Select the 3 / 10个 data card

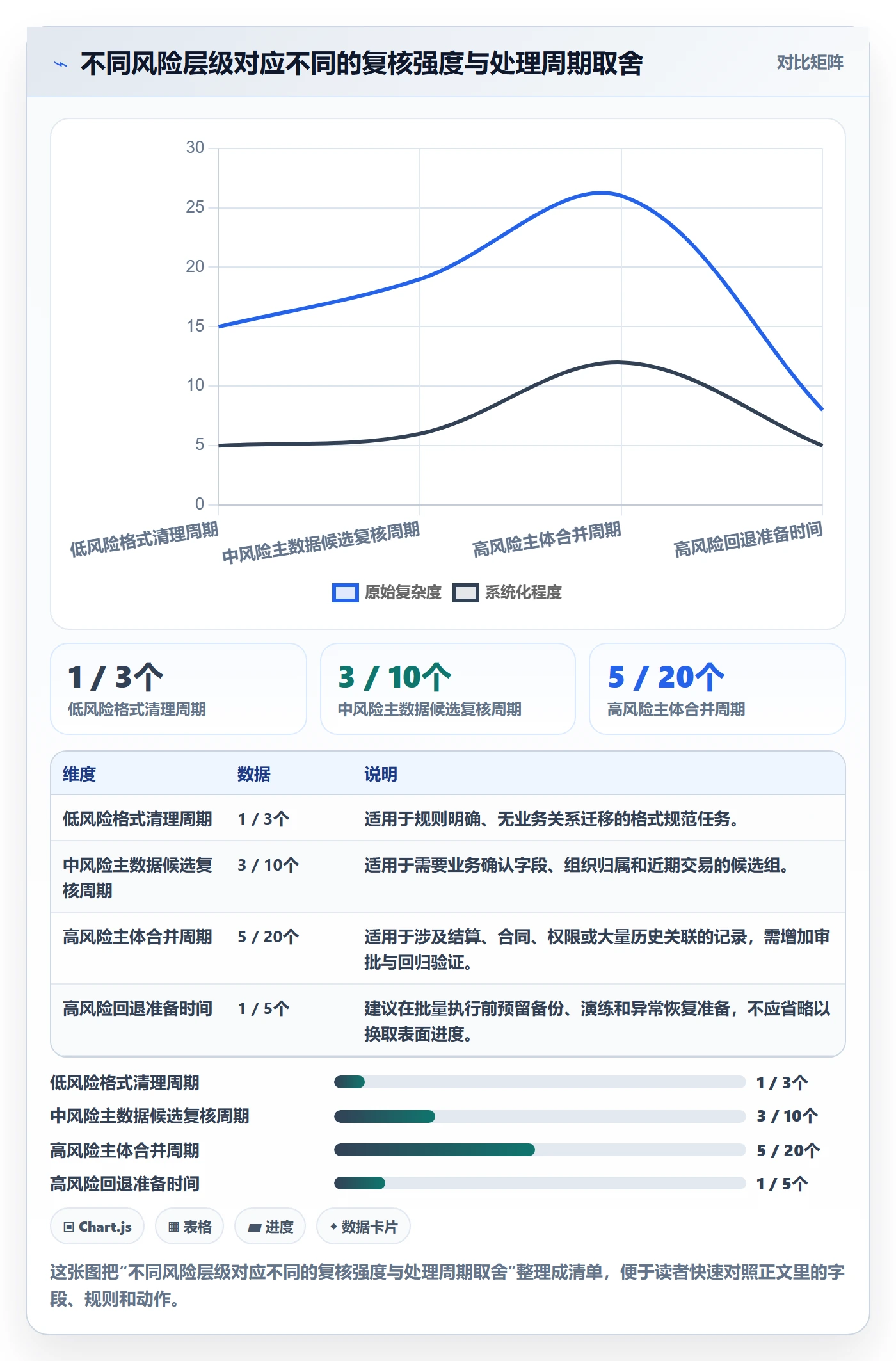click(448, 689)
